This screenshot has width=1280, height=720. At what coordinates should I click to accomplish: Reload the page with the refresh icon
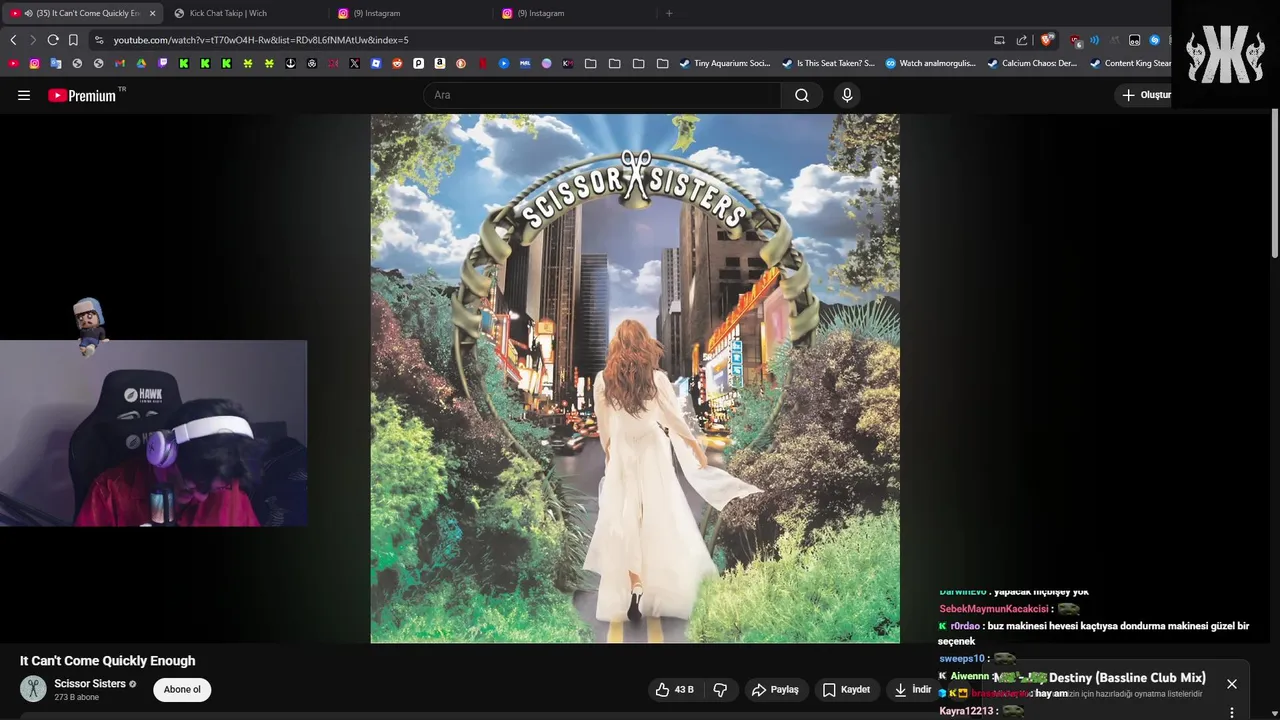[53, 40]
